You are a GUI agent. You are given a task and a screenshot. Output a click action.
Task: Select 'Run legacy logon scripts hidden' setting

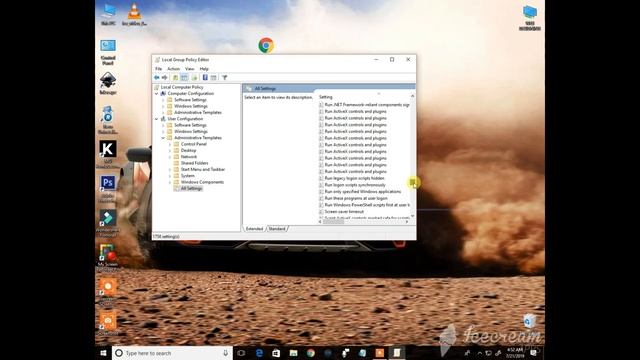click(x=351, y=178)
